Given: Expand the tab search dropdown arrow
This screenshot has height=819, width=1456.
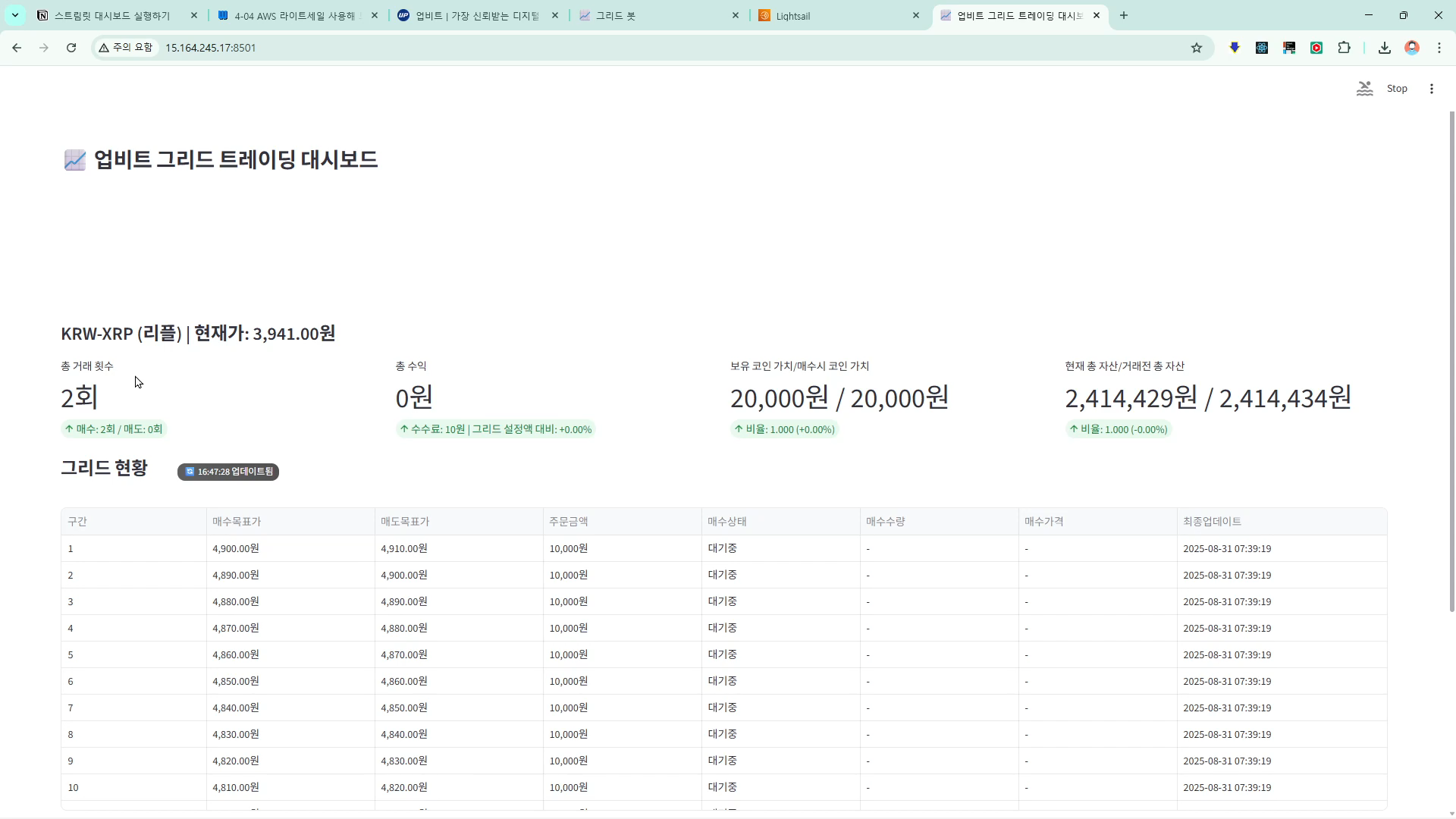Looking at the screenshot, I should (x=14, y=15).
